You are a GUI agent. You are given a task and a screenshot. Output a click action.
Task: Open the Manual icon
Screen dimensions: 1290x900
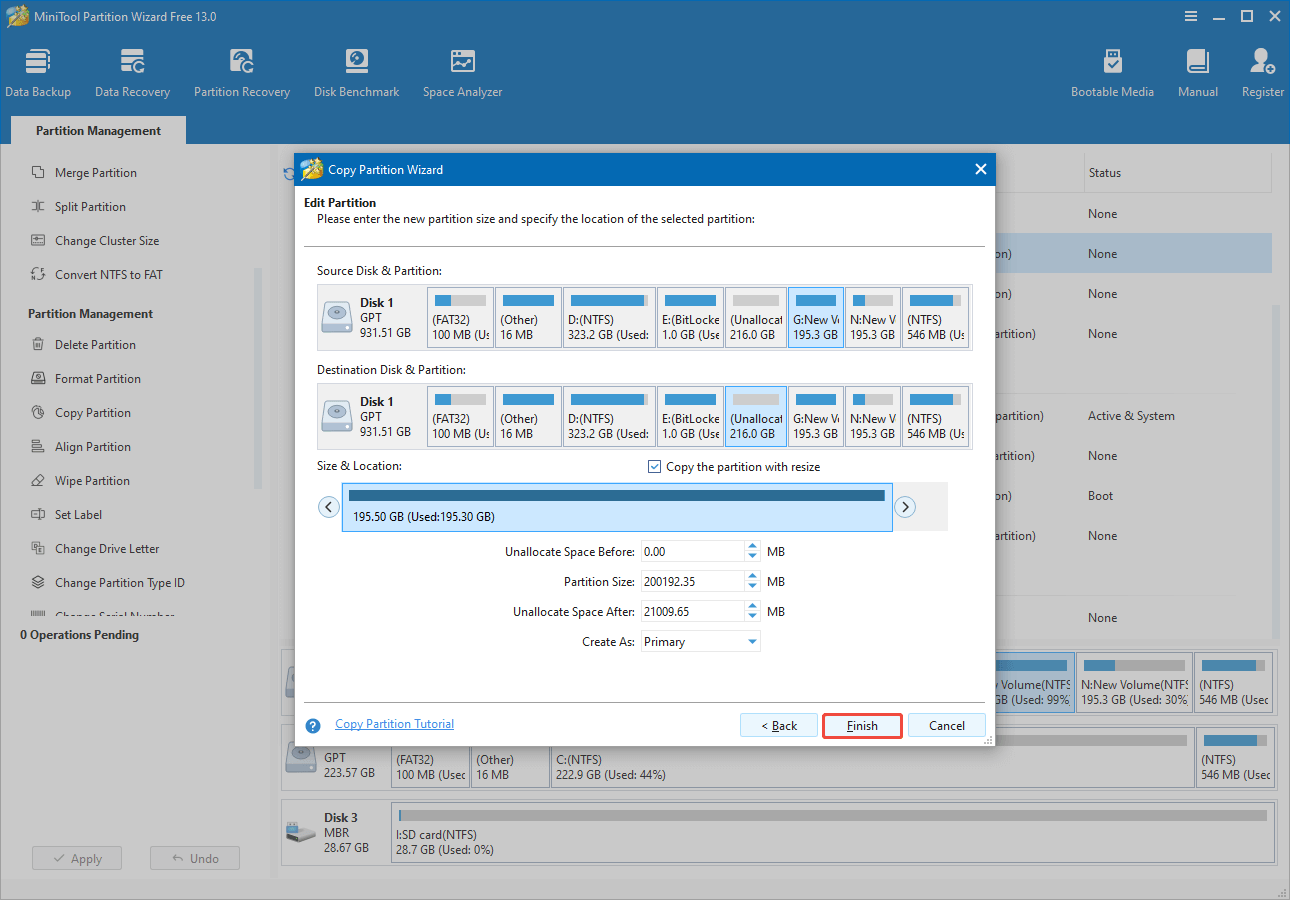[1197, 74]
